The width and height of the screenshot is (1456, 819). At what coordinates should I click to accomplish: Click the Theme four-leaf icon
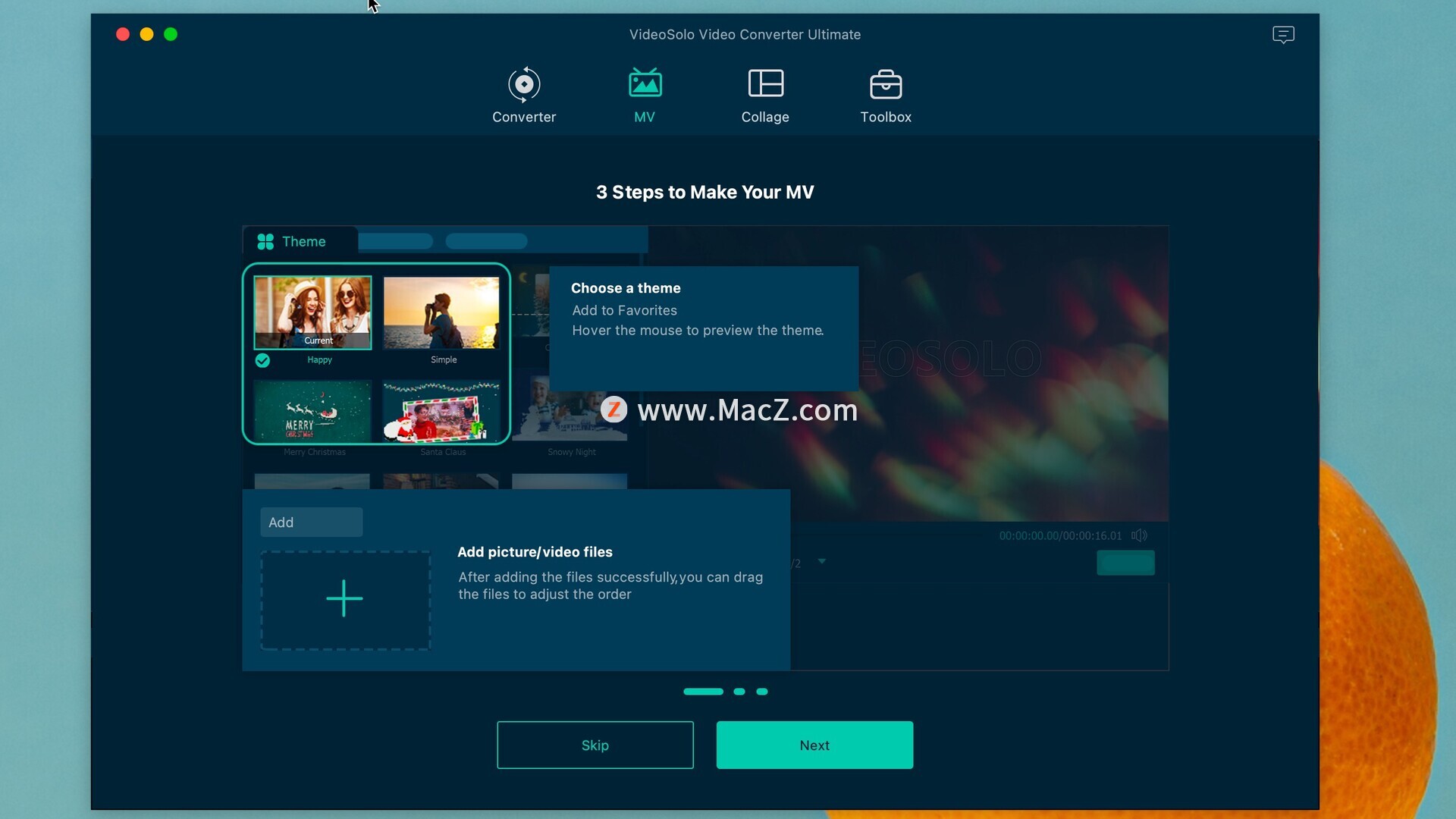coord(265,241)
